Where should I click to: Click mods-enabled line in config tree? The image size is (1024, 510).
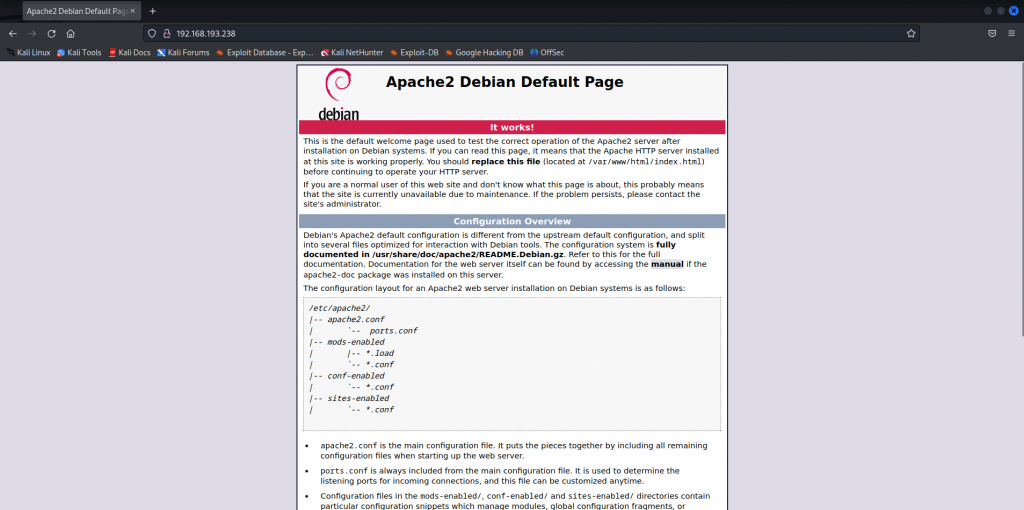(x=356, y=342)
